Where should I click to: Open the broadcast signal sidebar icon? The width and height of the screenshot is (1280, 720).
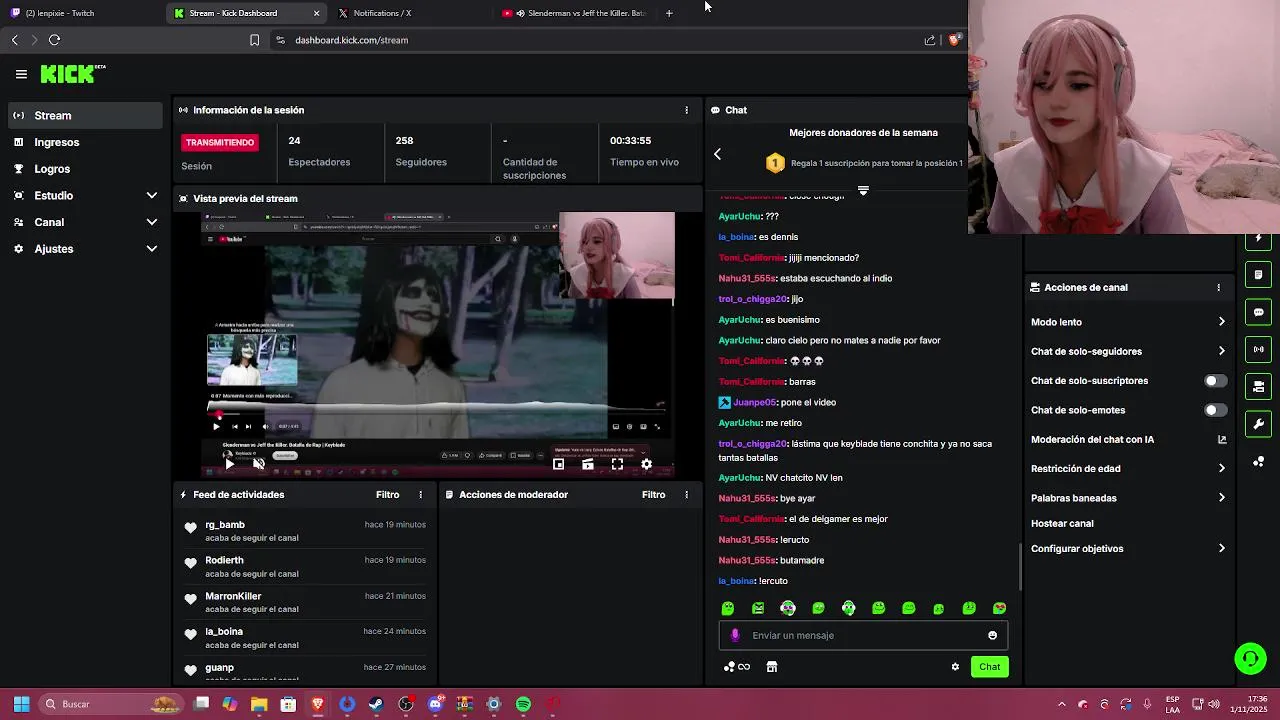(1259, 349)
